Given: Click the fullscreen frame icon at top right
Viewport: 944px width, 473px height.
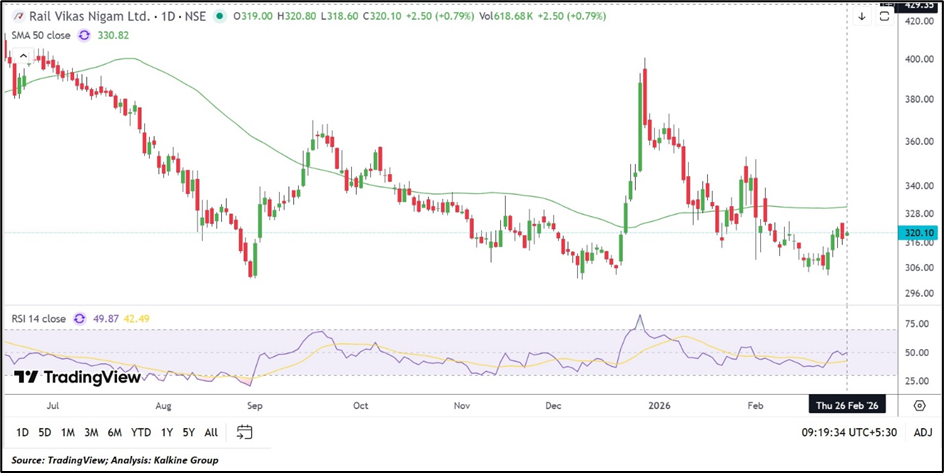Looking at the screenshot, I should (x=883, y=17).
